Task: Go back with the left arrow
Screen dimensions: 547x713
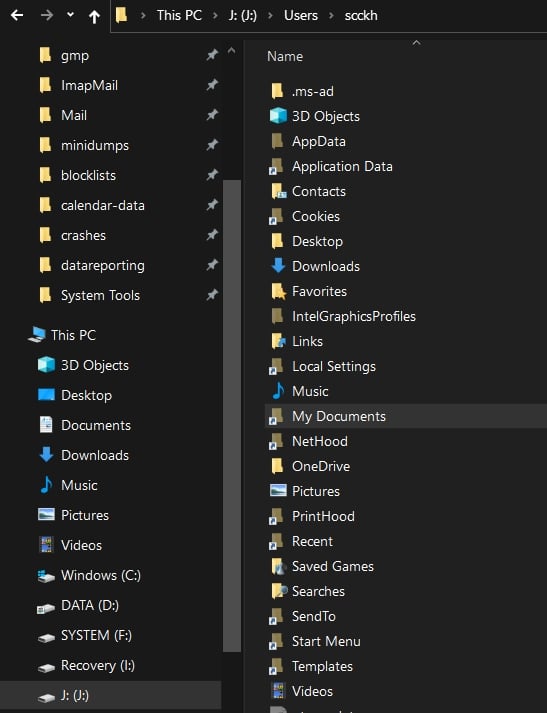Action: [x=17, y=15]
